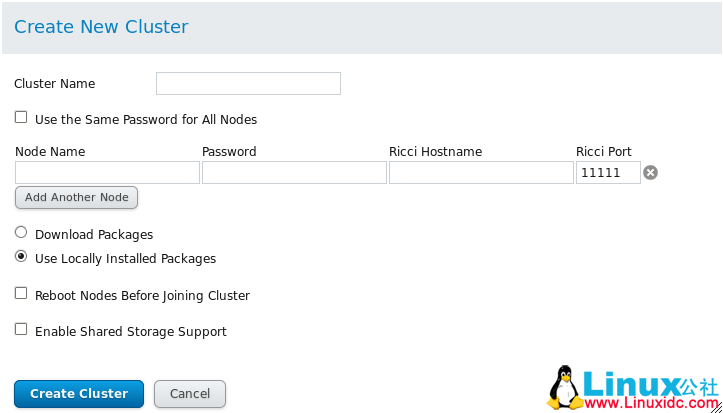Click the Node Name column label

[50, 152]
